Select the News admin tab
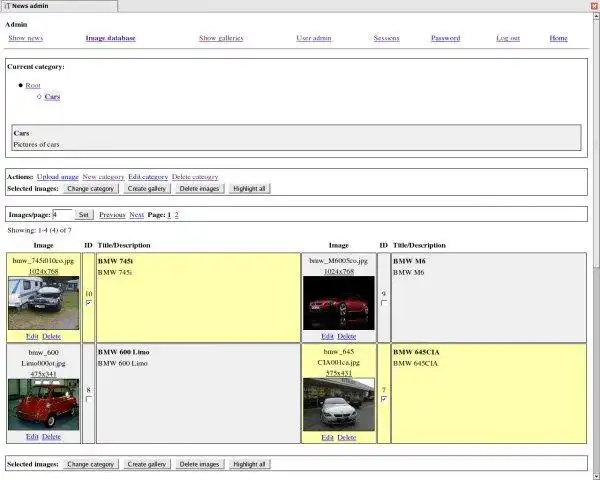Screen dimensions: 600x480 59,6
